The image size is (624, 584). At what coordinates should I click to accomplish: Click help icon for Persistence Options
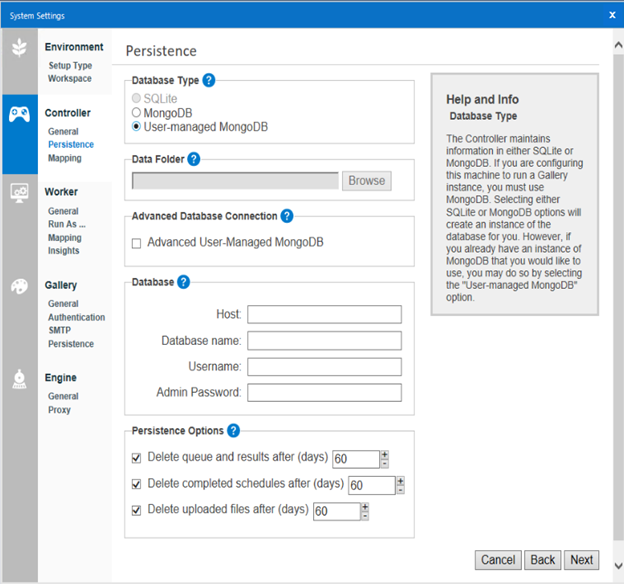233,431
